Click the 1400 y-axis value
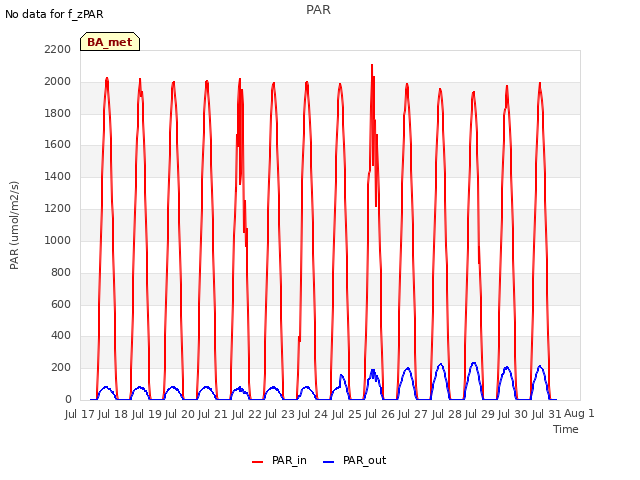The image size is (640, 480). (x=58, y=176)
